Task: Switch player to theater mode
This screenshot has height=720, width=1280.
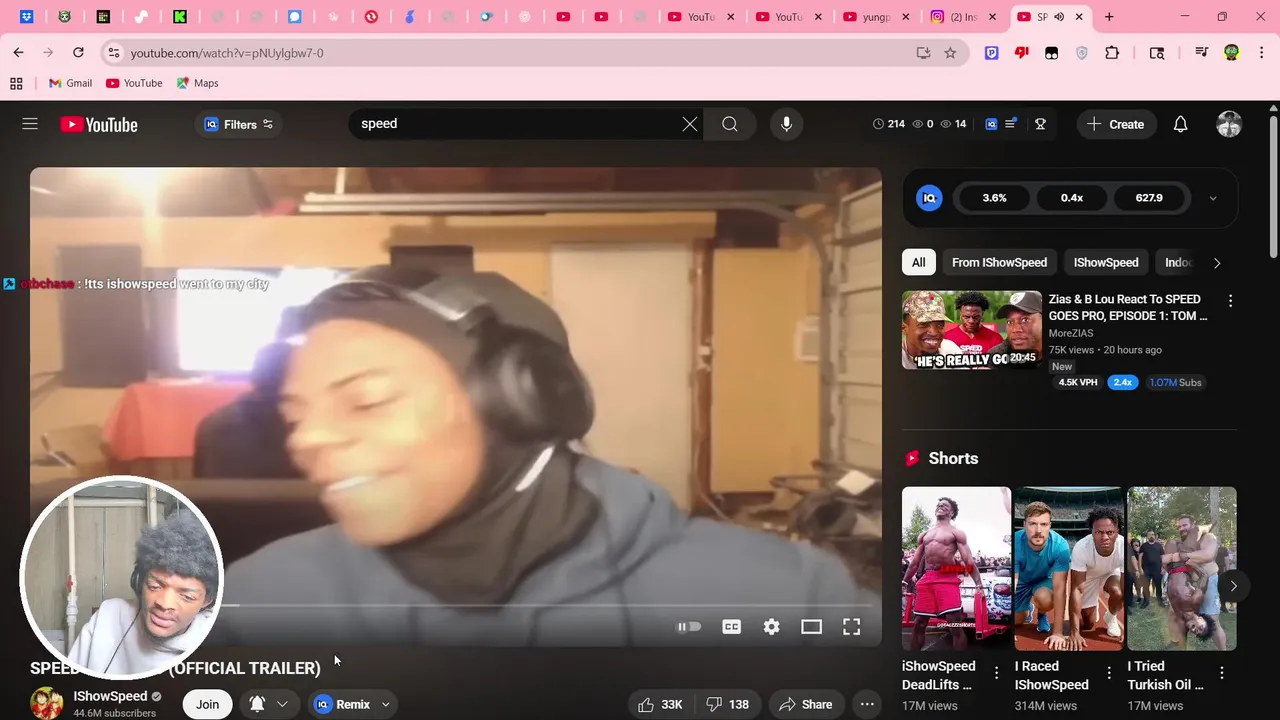Action: coord(811,627)
